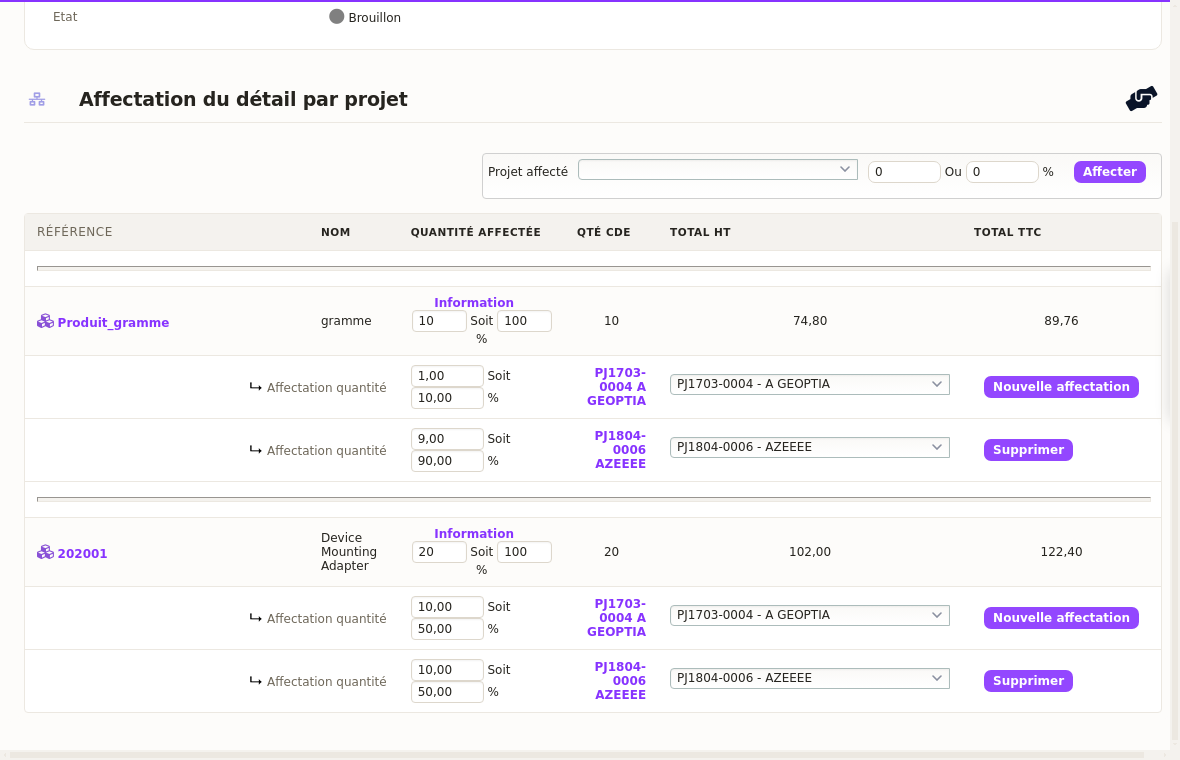Click Nouvelle affectation for product 202001
Image resolution: width=1180 pixels, height=760 pixels.
click(x=1061, y=618)
